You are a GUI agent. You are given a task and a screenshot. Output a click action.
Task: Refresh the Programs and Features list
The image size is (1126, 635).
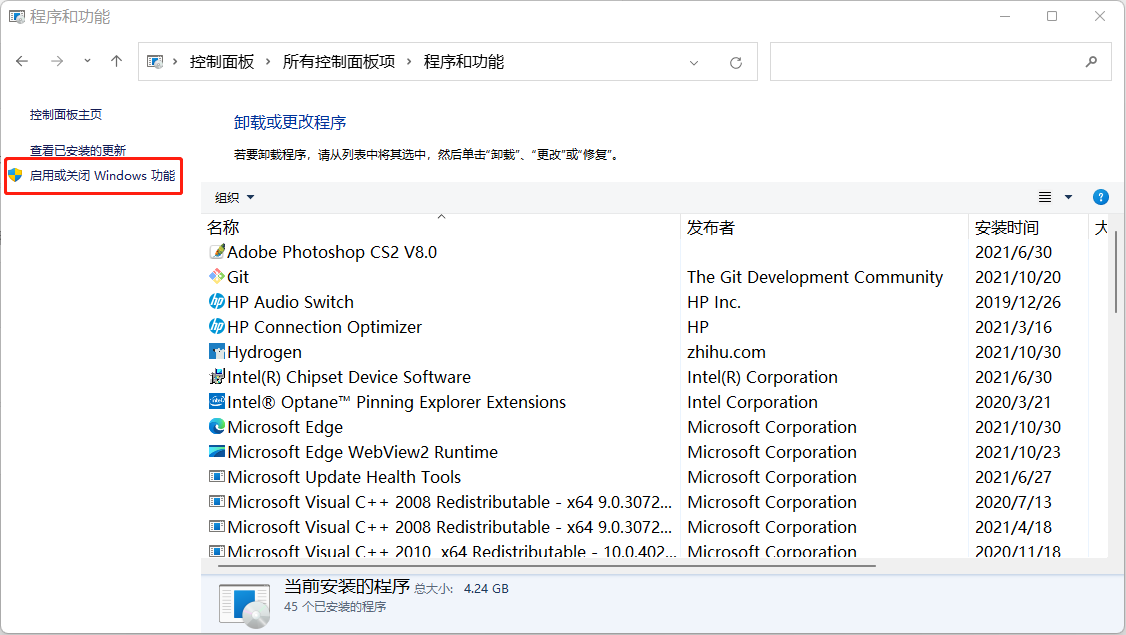click(736, 62)
